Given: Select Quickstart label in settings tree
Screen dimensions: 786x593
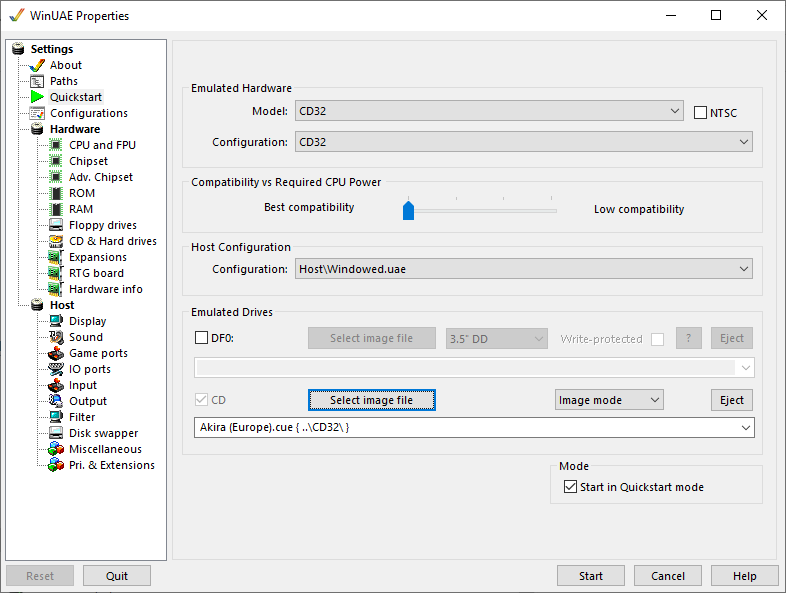Looking at the screenshot, I should pyautogui.click(x=76, y=97).
